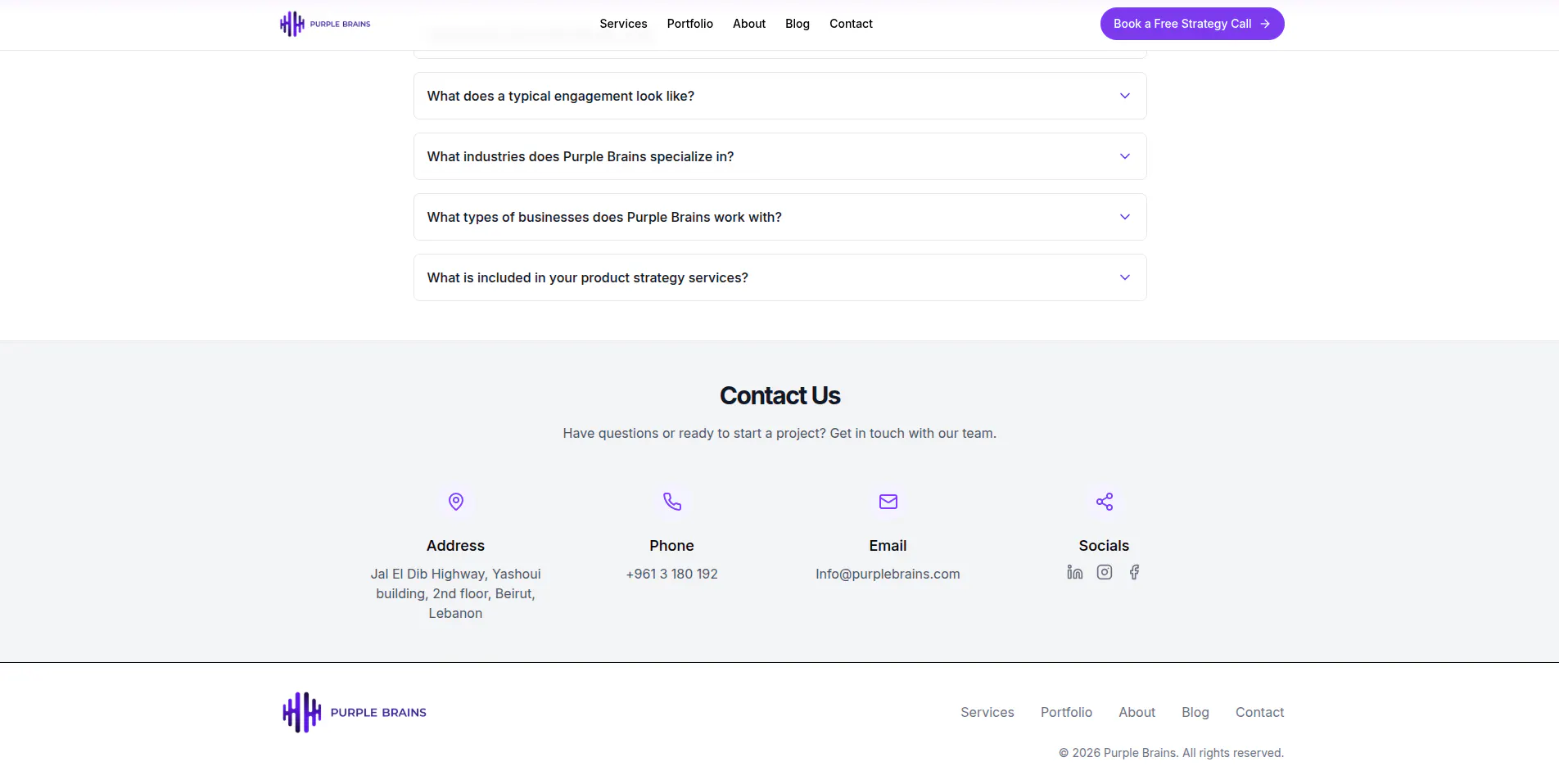Click the Purple Brains header logo
The image size is (1559, 784).
325,24
